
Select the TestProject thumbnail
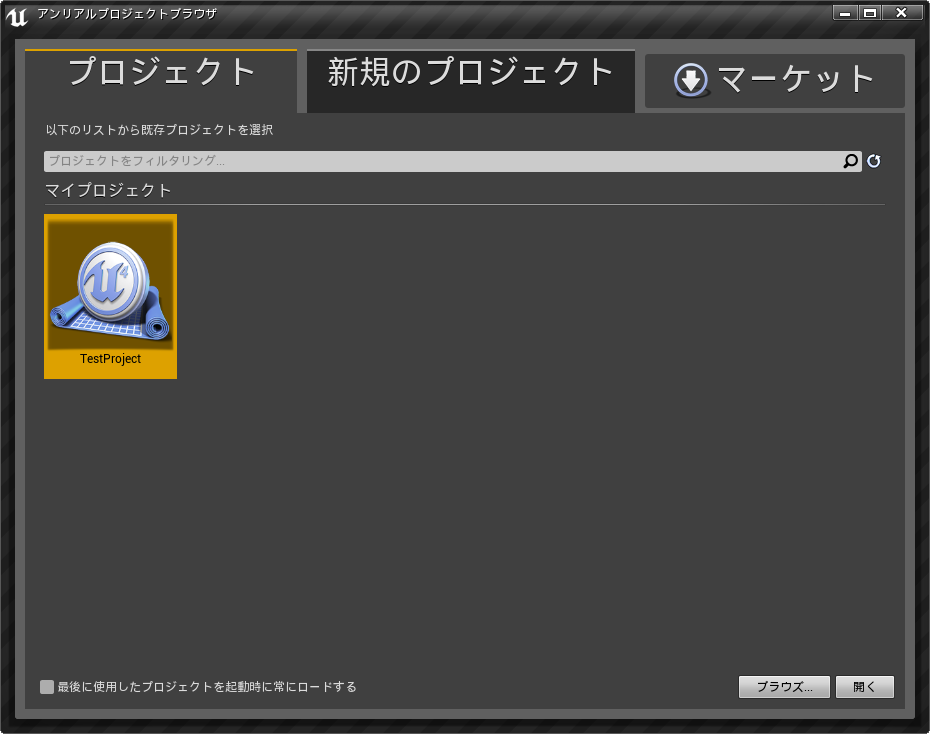(110, 295)
